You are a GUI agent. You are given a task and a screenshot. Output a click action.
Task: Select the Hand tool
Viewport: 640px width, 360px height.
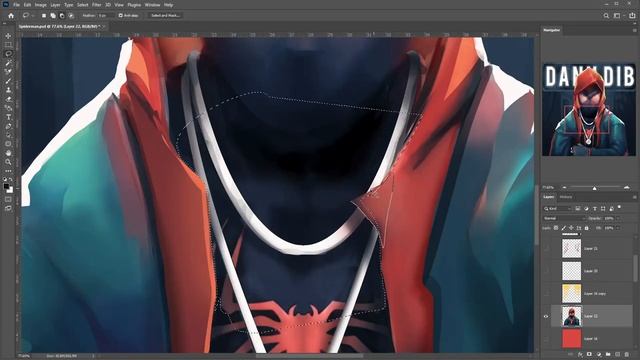(x=8, y=153)
